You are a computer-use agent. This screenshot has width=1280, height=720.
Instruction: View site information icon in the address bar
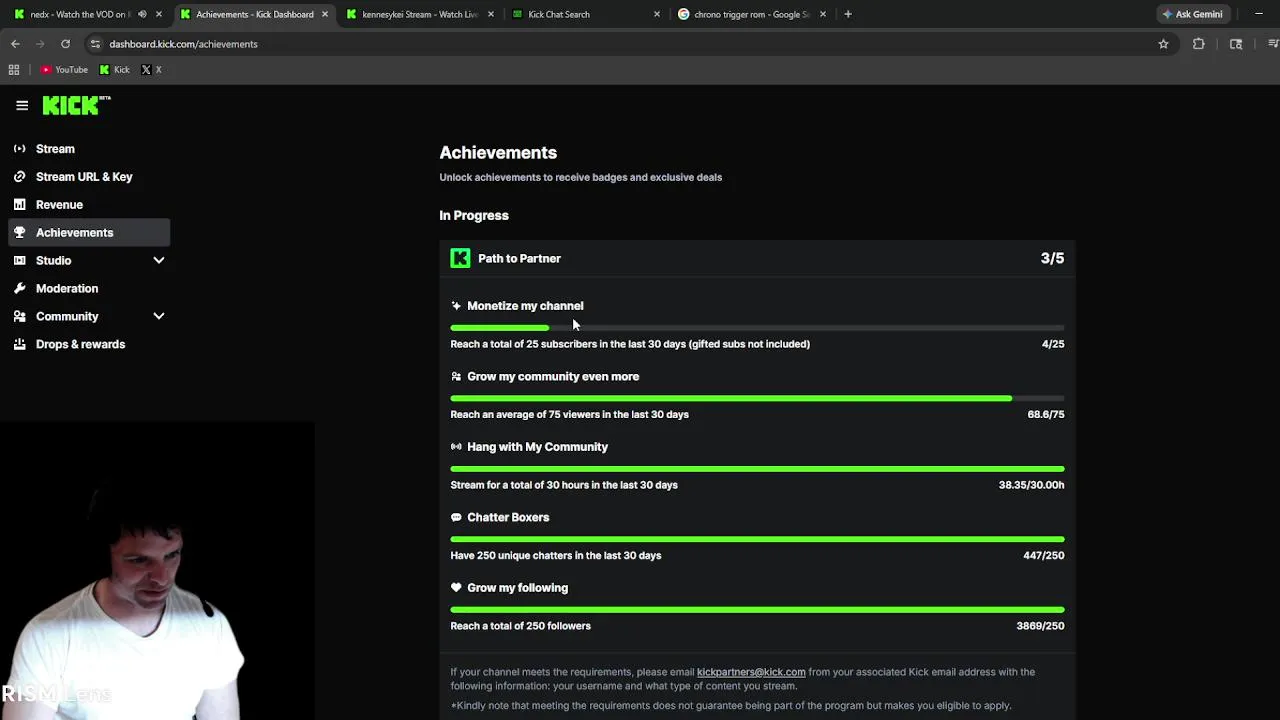point(95,44)
